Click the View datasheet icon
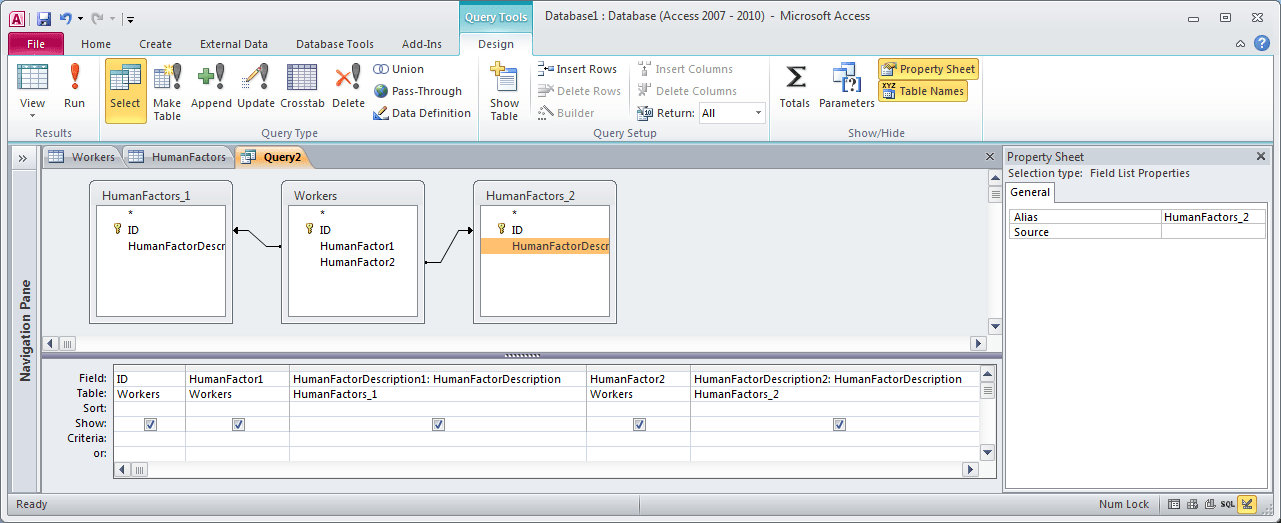Screen dimensions: 1281x523 [x=32, y=78]
